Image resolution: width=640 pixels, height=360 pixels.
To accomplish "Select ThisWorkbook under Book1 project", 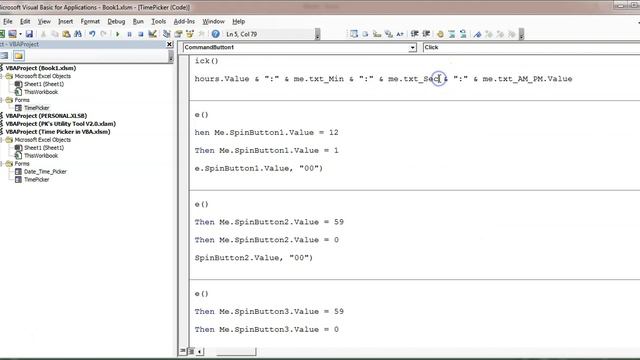I will coord(41,92).
